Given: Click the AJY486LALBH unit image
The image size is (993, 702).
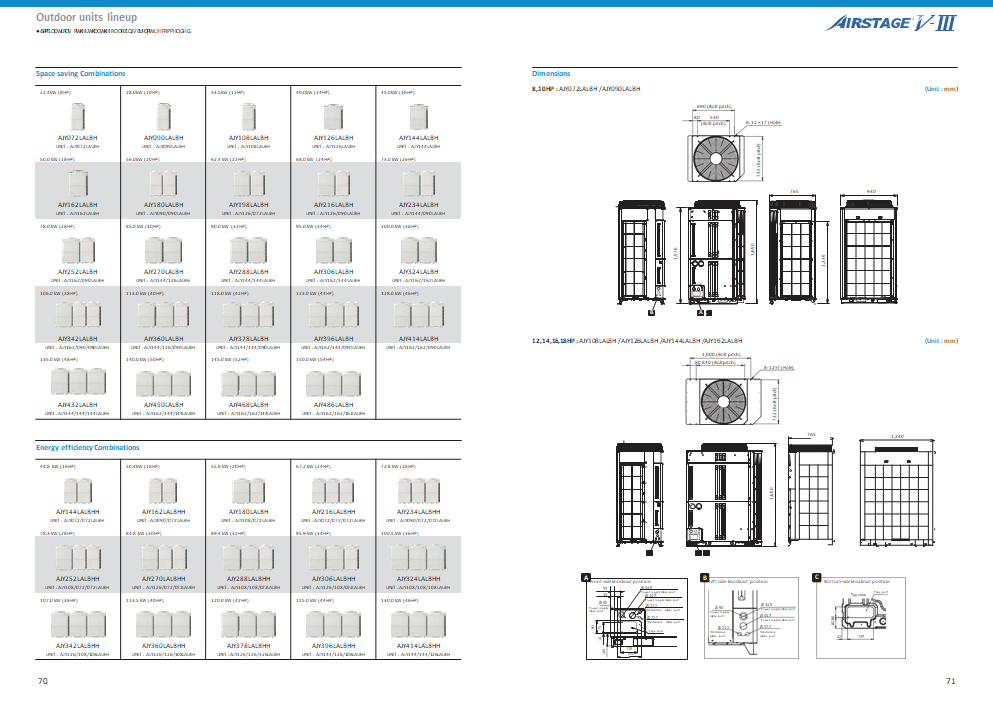Looking at the screenshot, I should coord(334,383).
